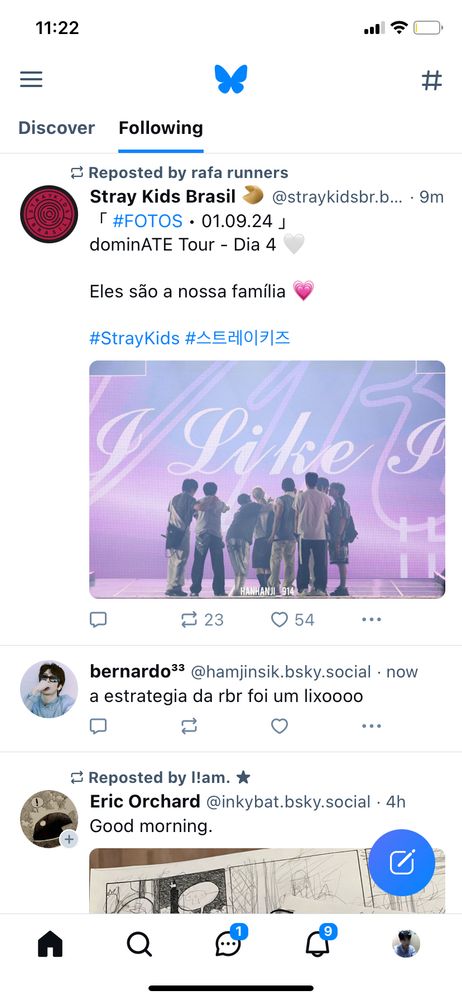Viewport: 462px width, 1000px height.
Task: Go to Home in bottom navigation
Action: (x=50, y=944)
